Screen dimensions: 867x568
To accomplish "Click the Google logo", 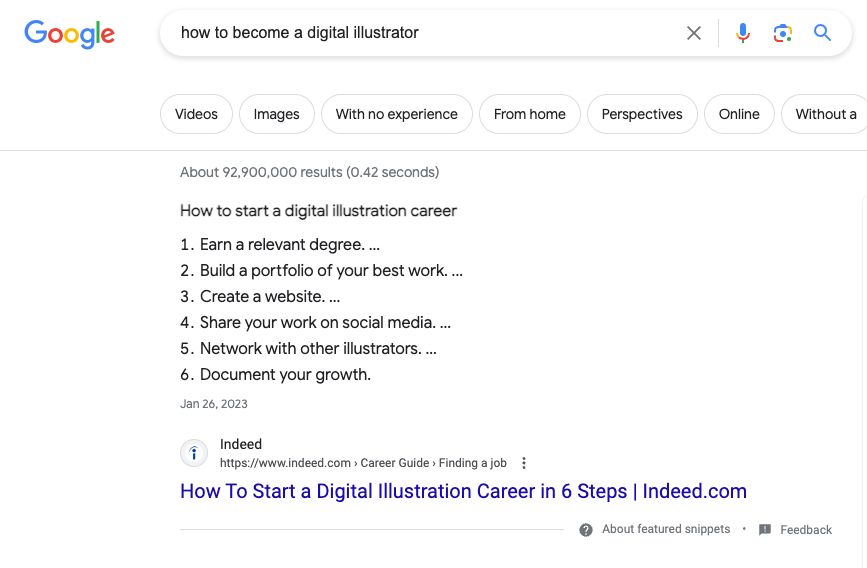I will pyautogui.click(x=70, y=34).
